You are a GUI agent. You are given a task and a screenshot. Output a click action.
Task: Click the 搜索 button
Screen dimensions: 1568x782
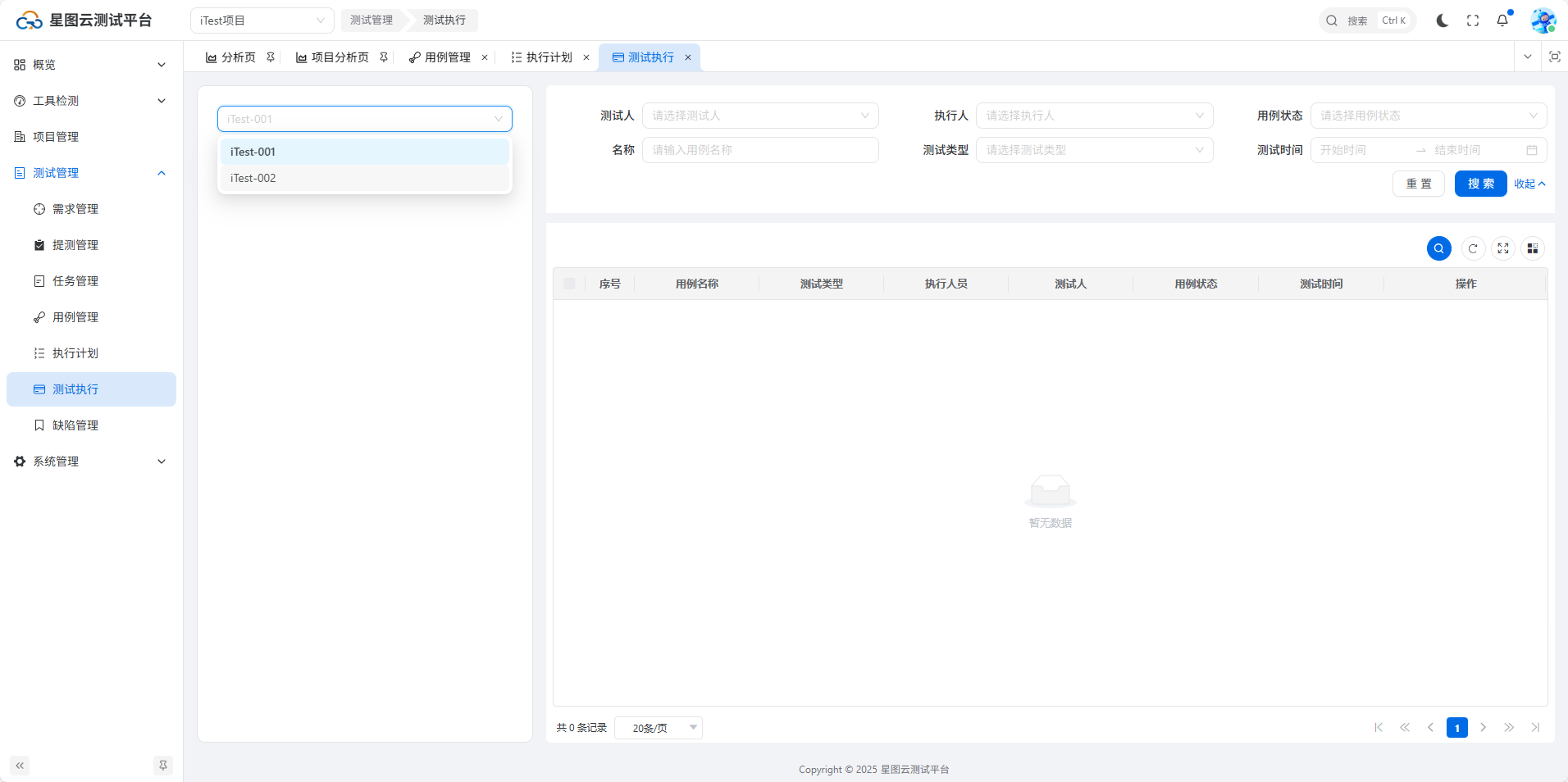click(x=1480, y=184)
